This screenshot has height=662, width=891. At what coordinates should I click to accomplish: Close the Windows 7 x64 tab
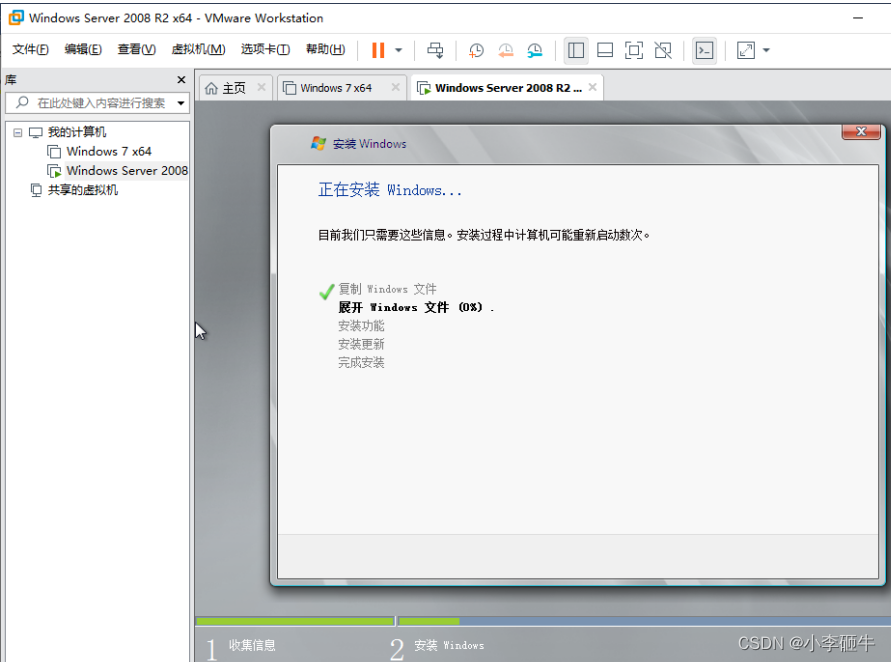(395, 87)
